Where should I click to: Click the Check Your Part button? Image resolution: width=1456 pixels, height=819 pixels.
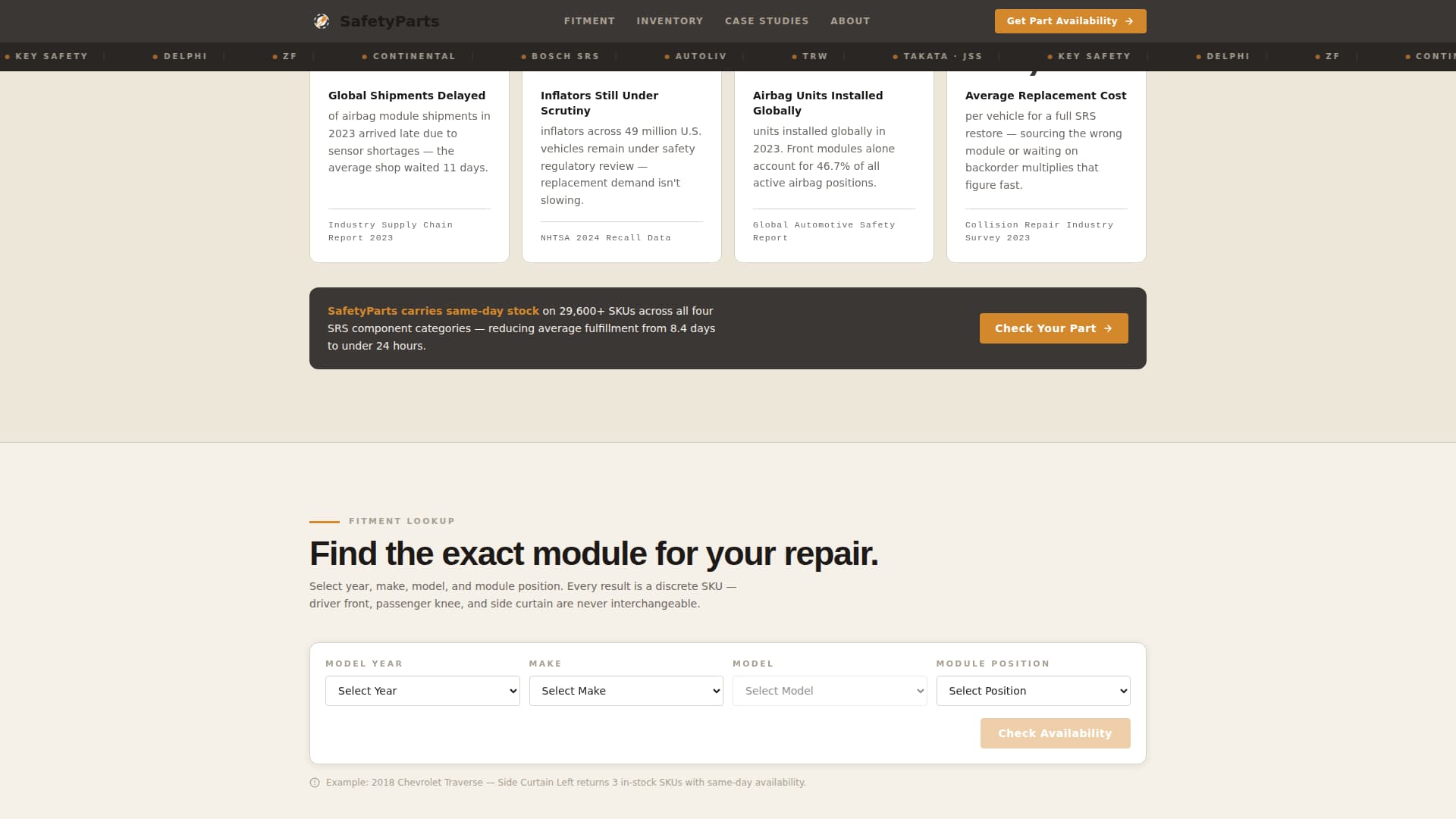1053,328
